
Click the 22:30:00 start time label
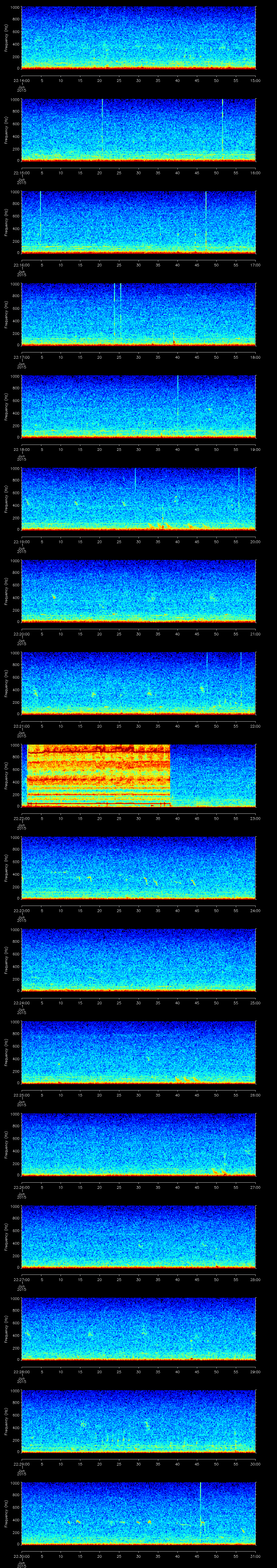[21, 1556]
